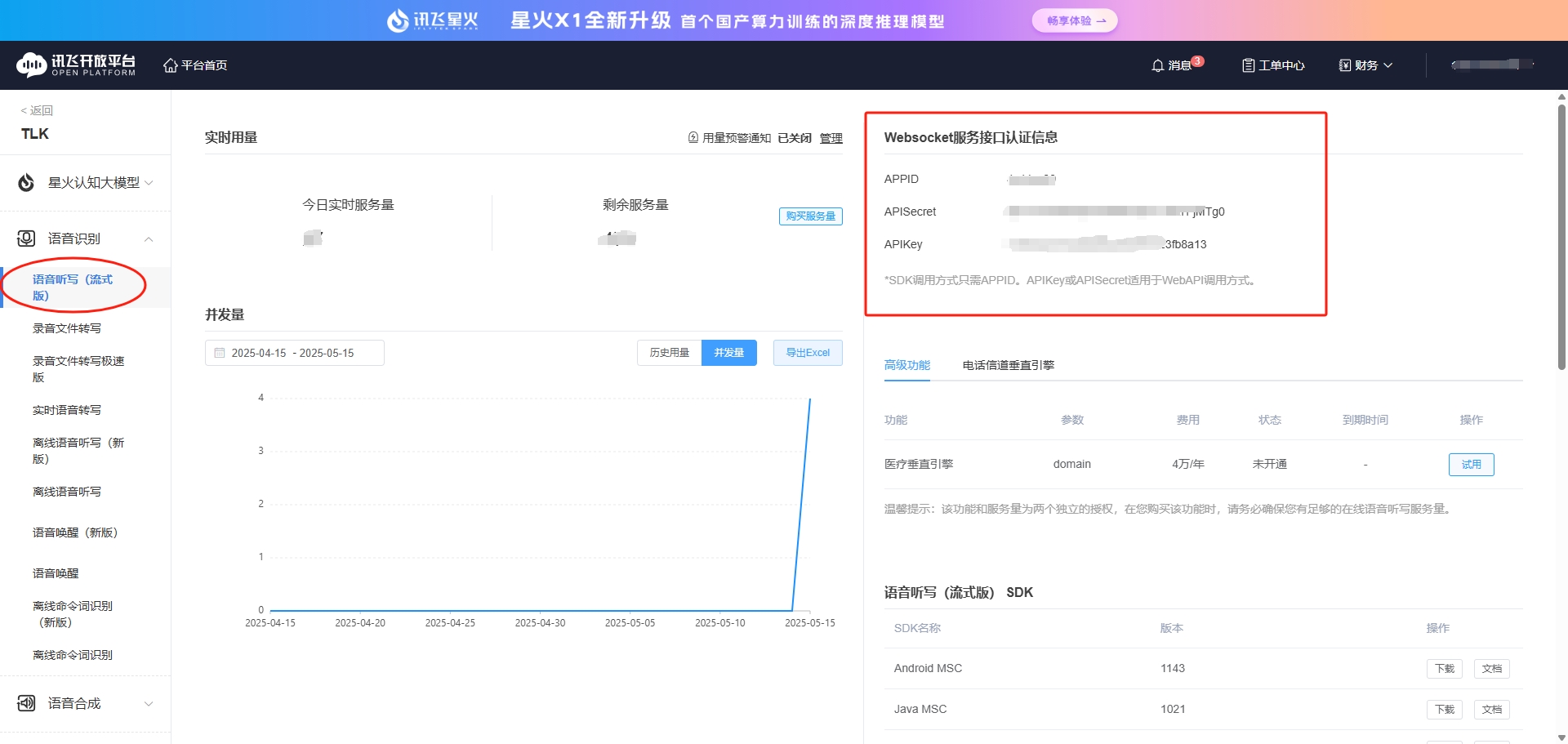
Task: Click the finance icon in header
Action: click(x=1345, y=65)
